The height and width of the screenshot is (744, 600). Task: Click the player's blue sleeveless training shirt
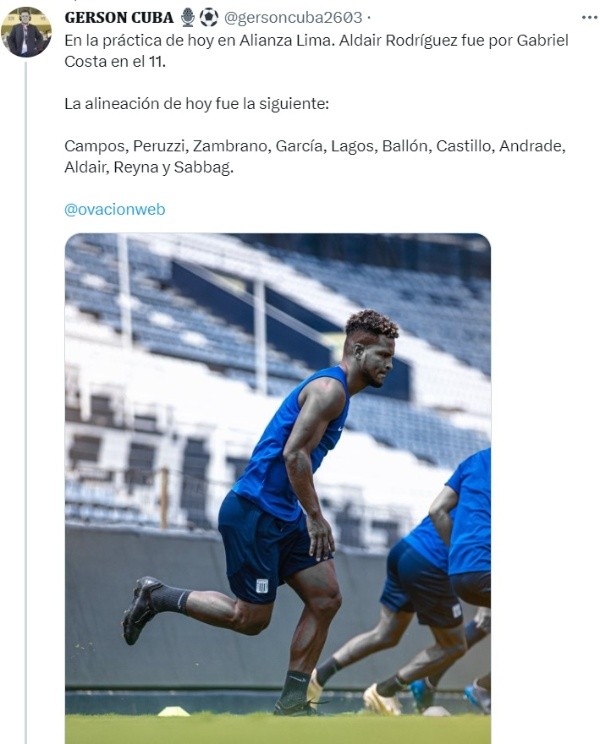pyautogui.click(x=290, y=440)
